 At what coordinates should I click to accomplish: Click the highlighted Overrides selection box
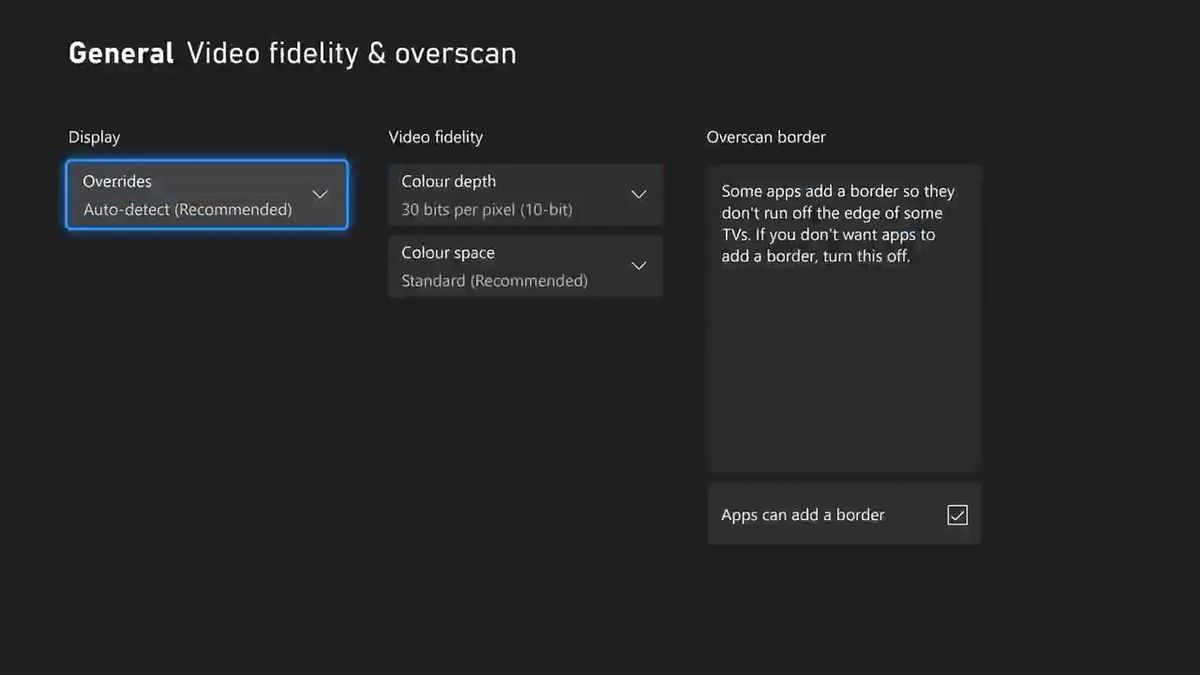point(205,195)
